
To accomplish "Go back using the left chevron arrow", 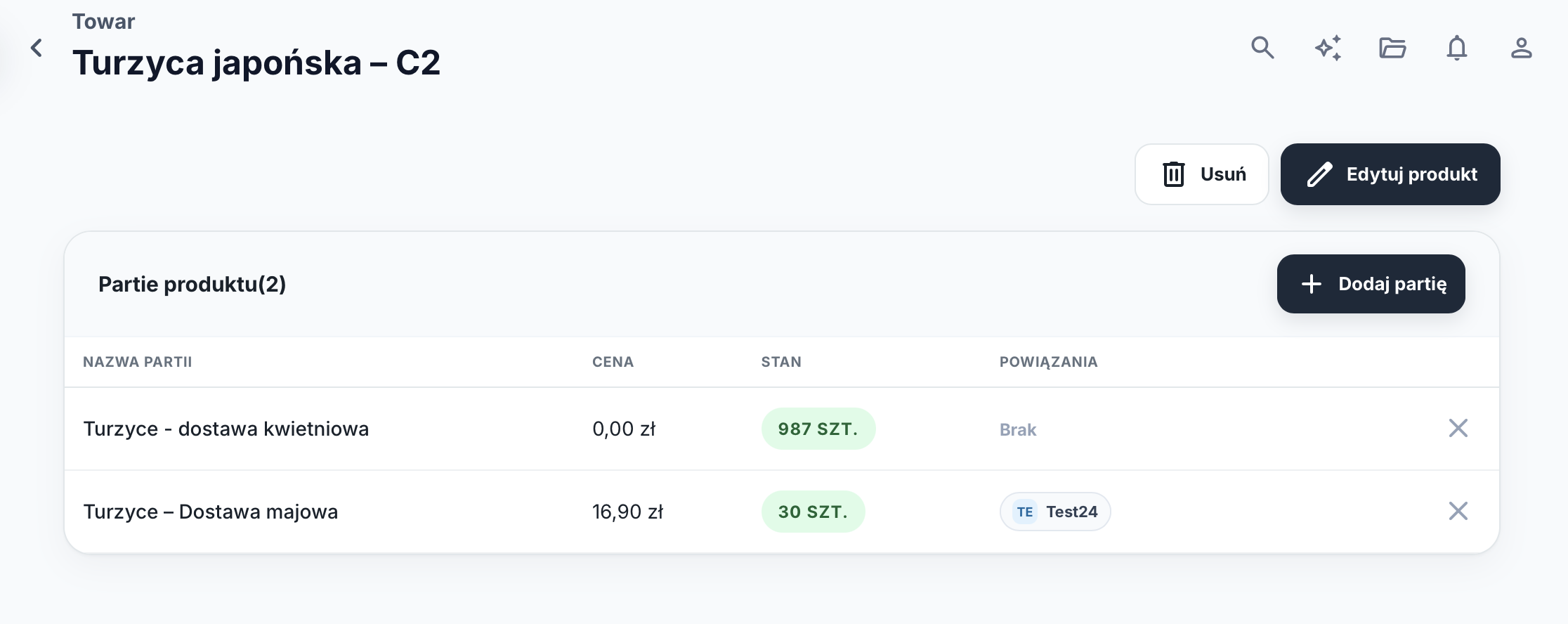I will tap(37, 48).
